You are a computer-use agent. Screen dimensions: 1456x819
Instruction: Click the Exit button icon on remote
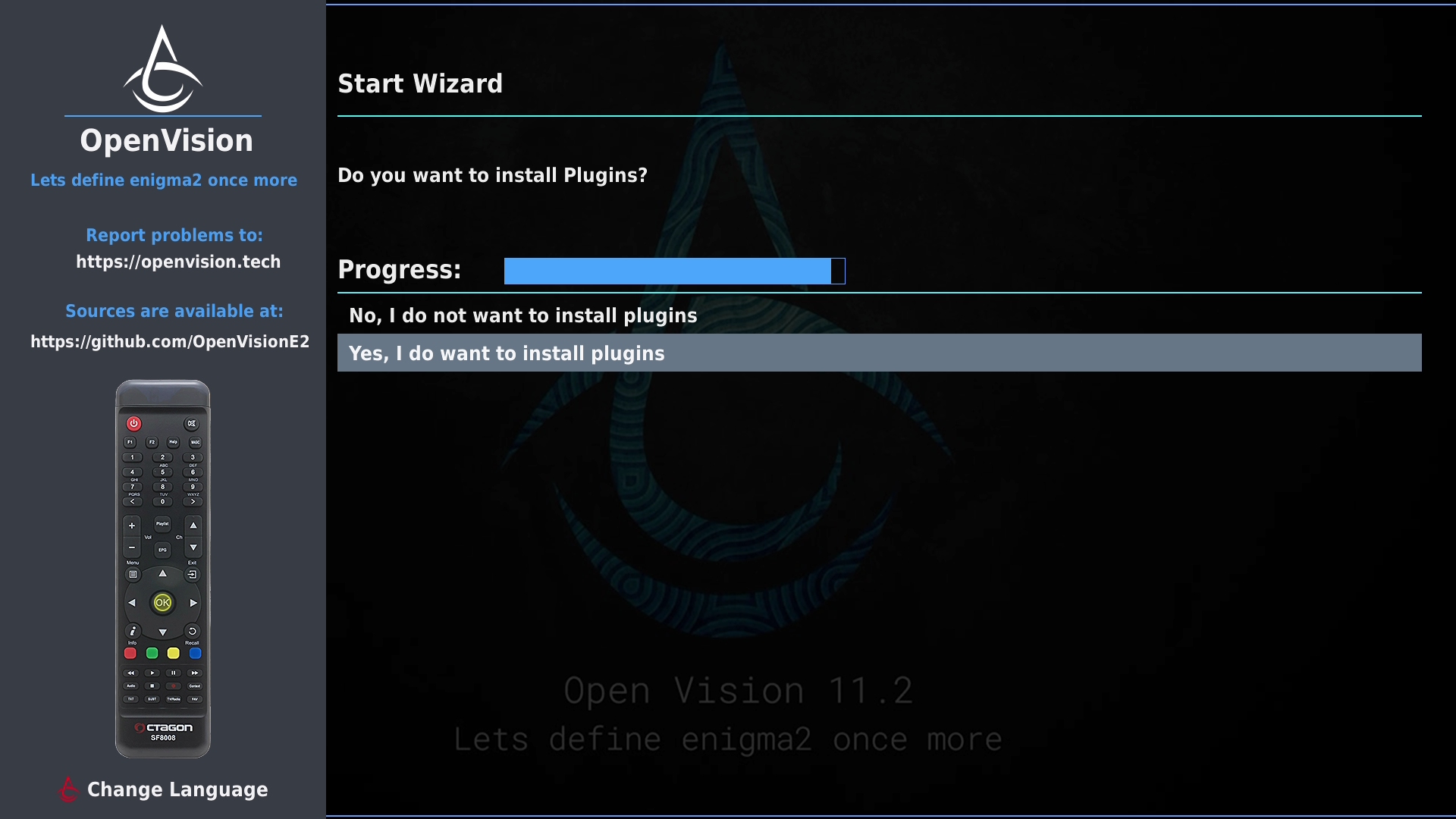(x=193, y=575)
